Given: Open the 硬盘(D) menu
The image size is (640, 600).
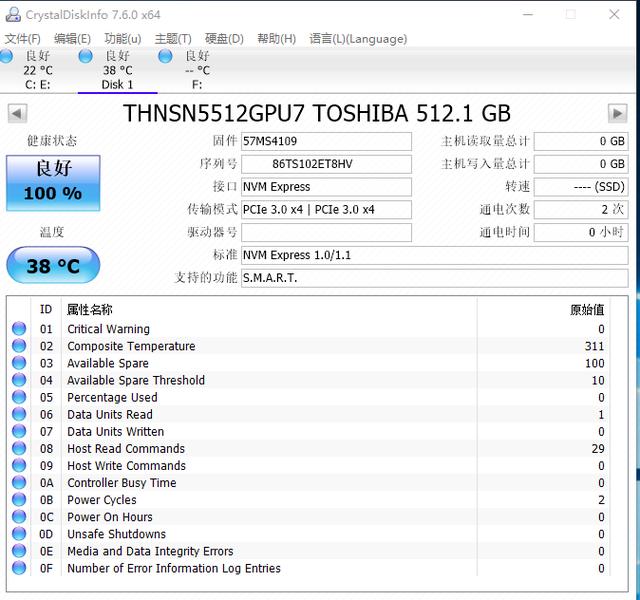Looking at the screenshot, I should (224, 38).
